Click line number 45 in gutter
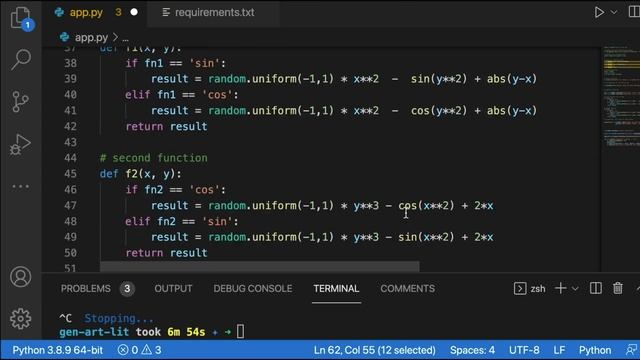Image resolution: width=640 pixels, height=360 pixels. (71, 174)
